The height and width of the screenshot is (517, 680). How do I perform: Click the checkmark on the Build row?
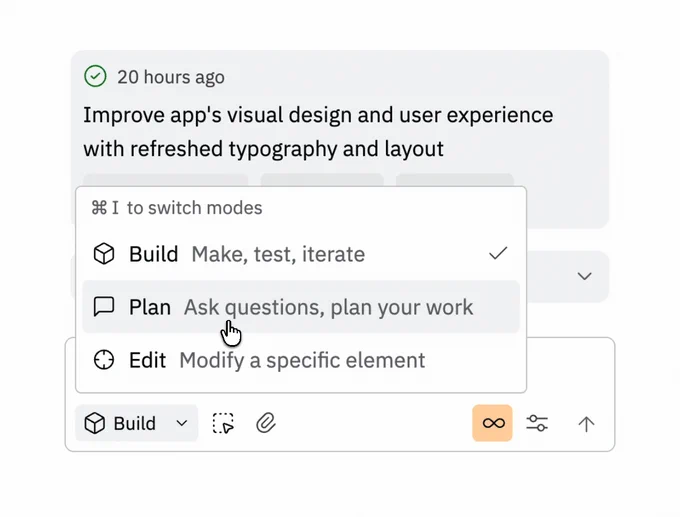click(498, 254)
